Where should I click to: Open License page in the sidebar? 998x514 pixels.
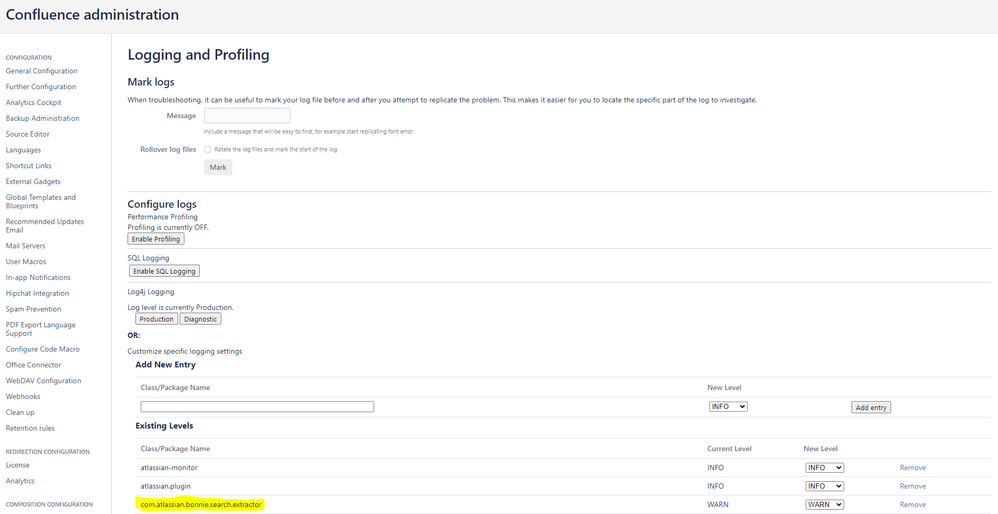tap(18, 466)
